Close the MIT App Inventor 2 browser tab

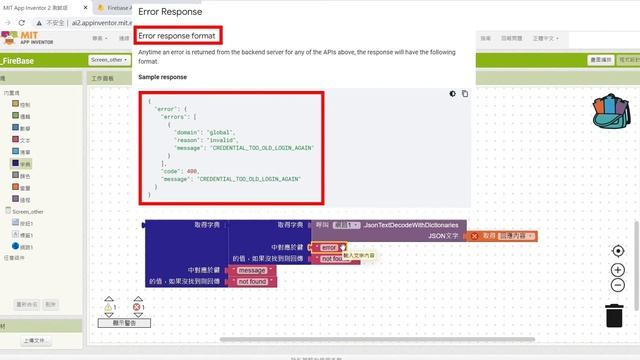(85, 7)
